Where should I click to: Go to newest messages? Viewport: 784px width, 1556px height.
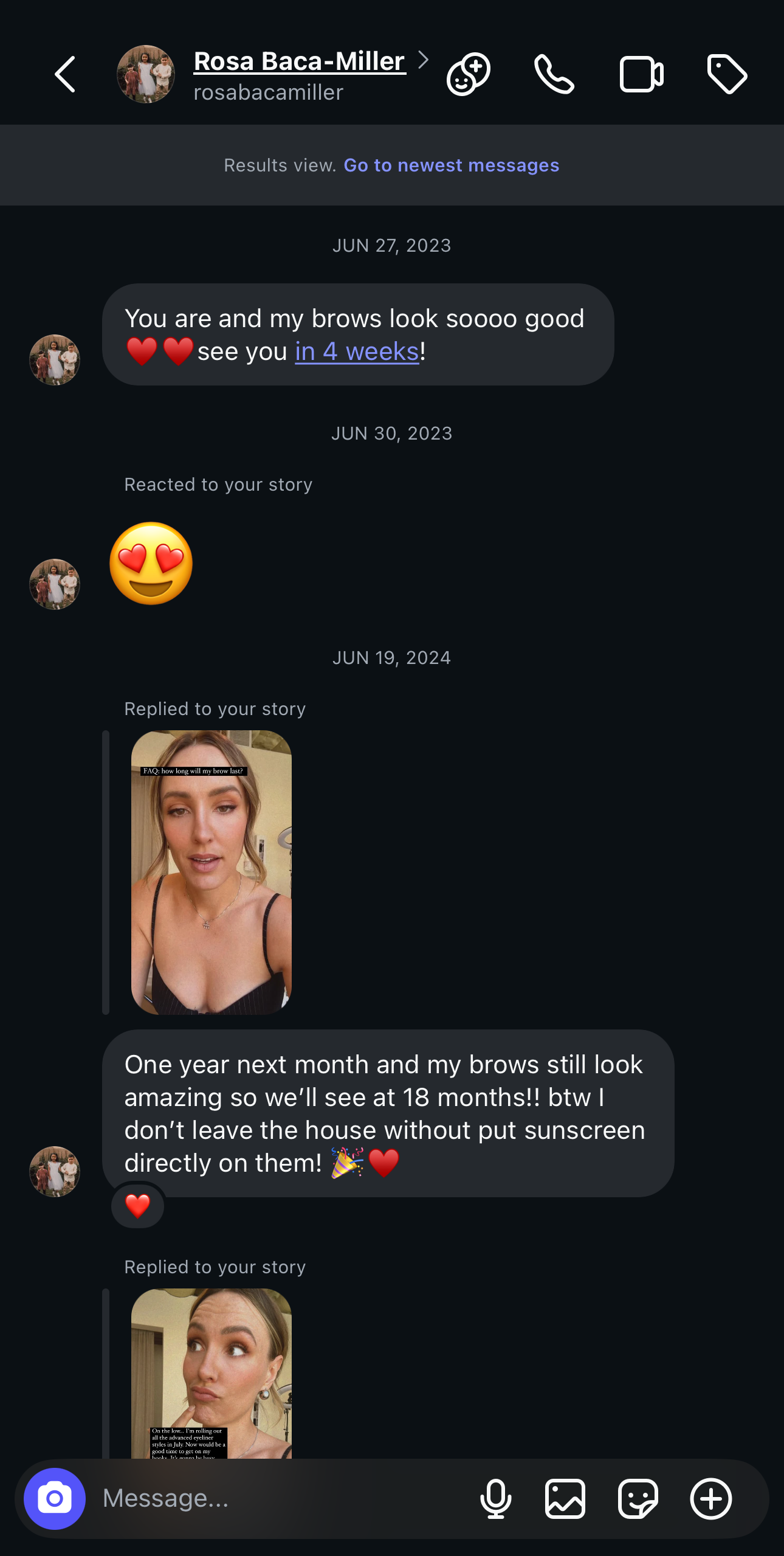(451, 165)
